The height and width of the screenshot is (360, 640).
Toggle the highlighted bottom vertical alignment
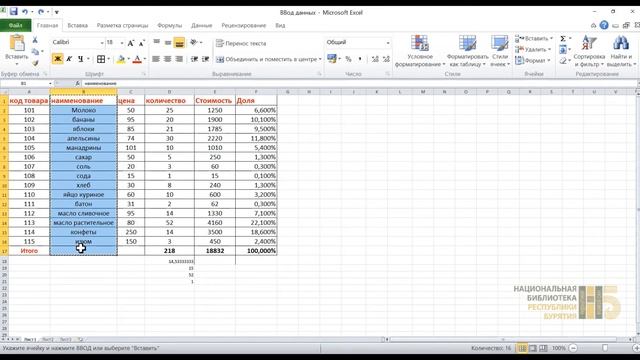(179, 42)
